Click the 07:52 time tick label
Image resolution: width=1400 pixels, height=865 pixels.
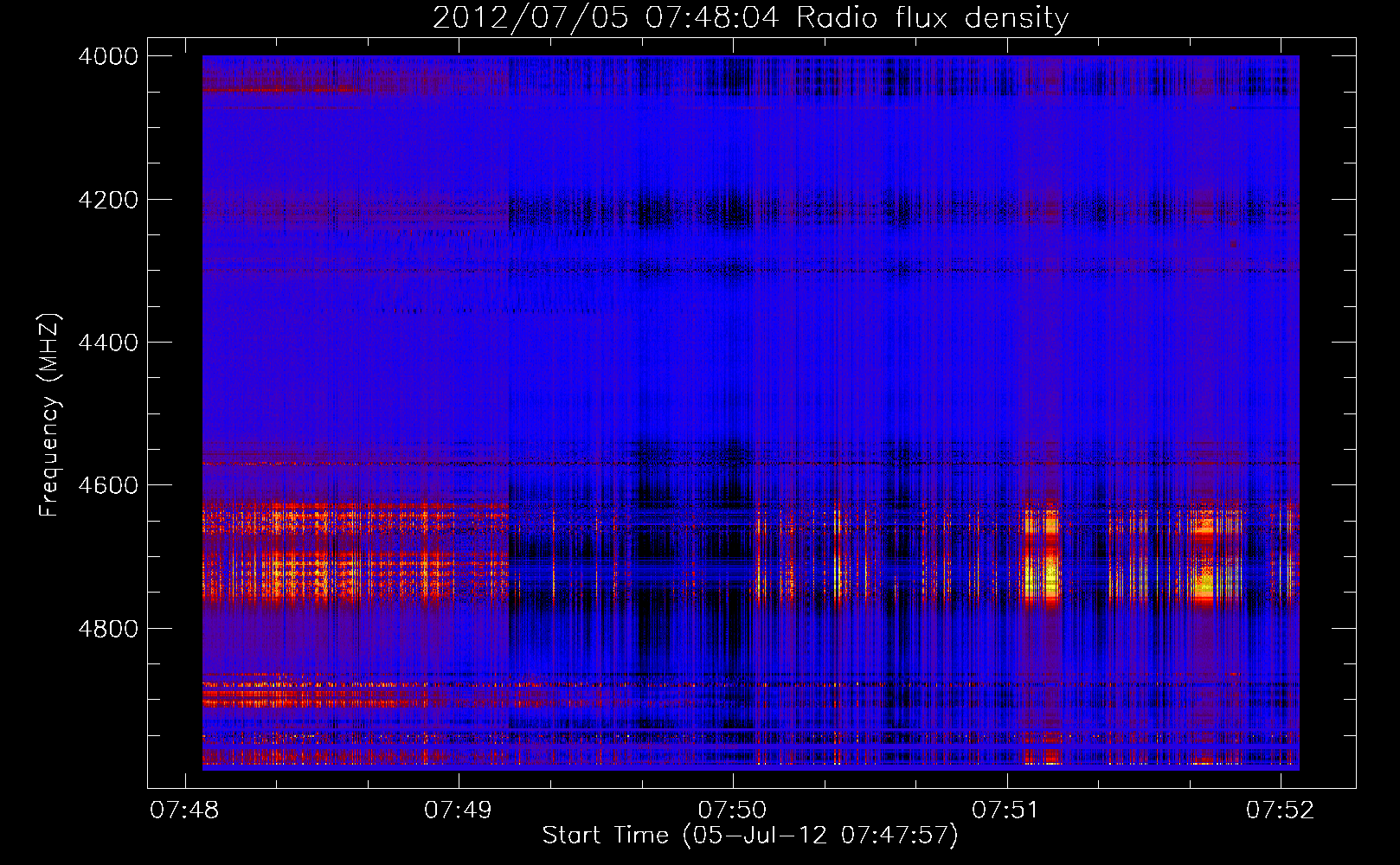[1281, 810]
